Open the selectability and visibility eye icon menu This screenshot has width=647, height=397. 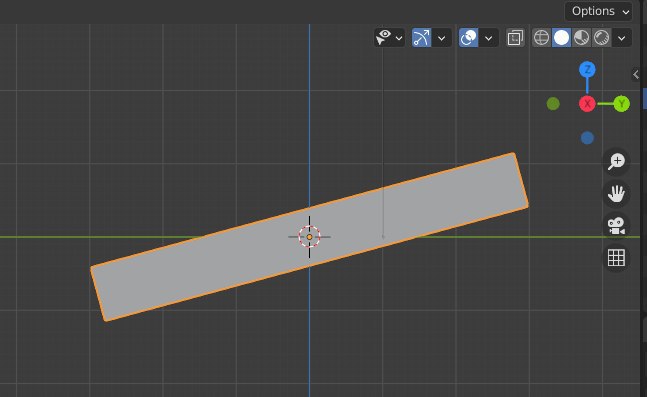click(x=389, y=38)
